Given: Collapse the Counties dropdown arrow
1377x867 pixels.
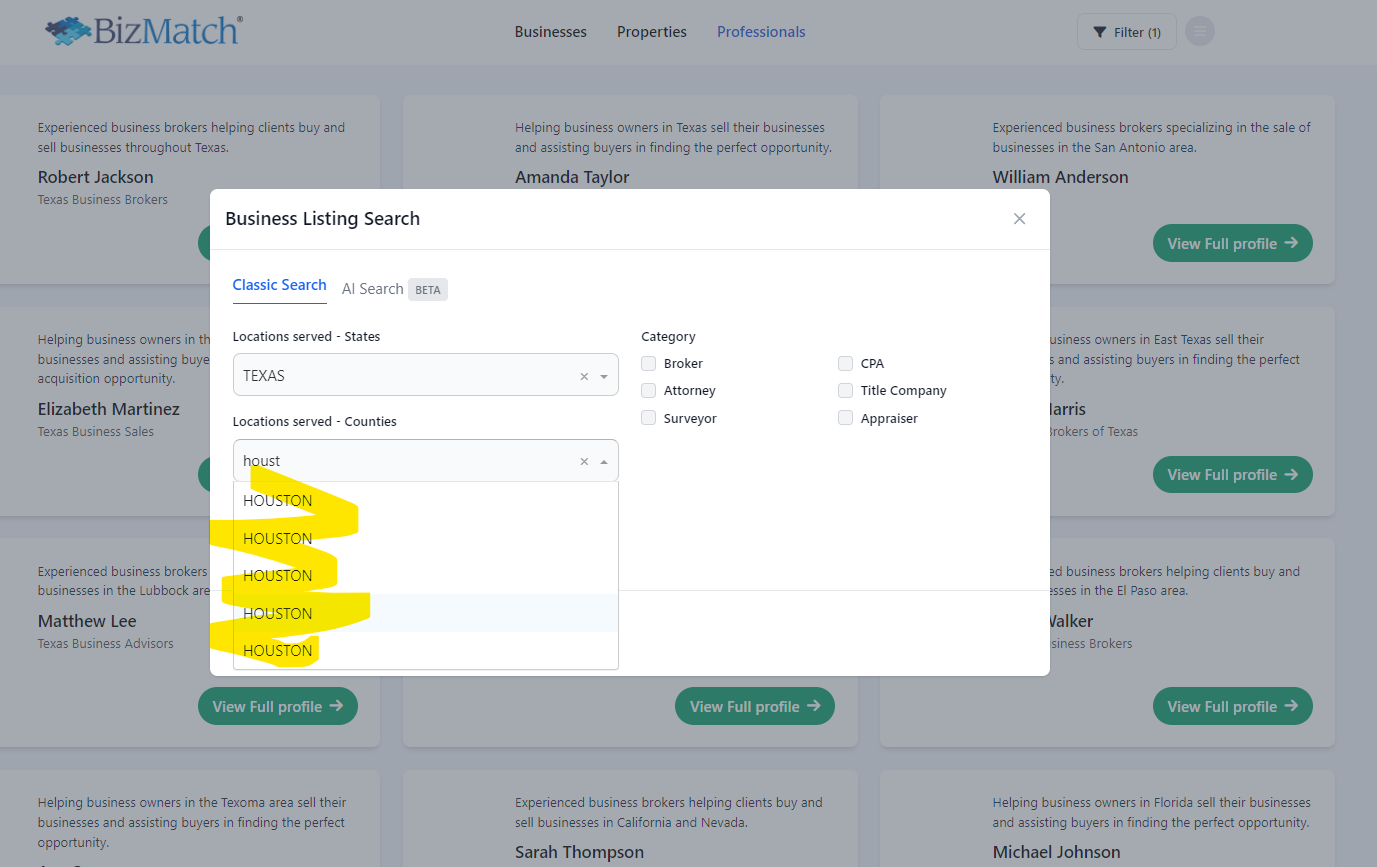Looking at the screenshot, I should coord(604,462).
